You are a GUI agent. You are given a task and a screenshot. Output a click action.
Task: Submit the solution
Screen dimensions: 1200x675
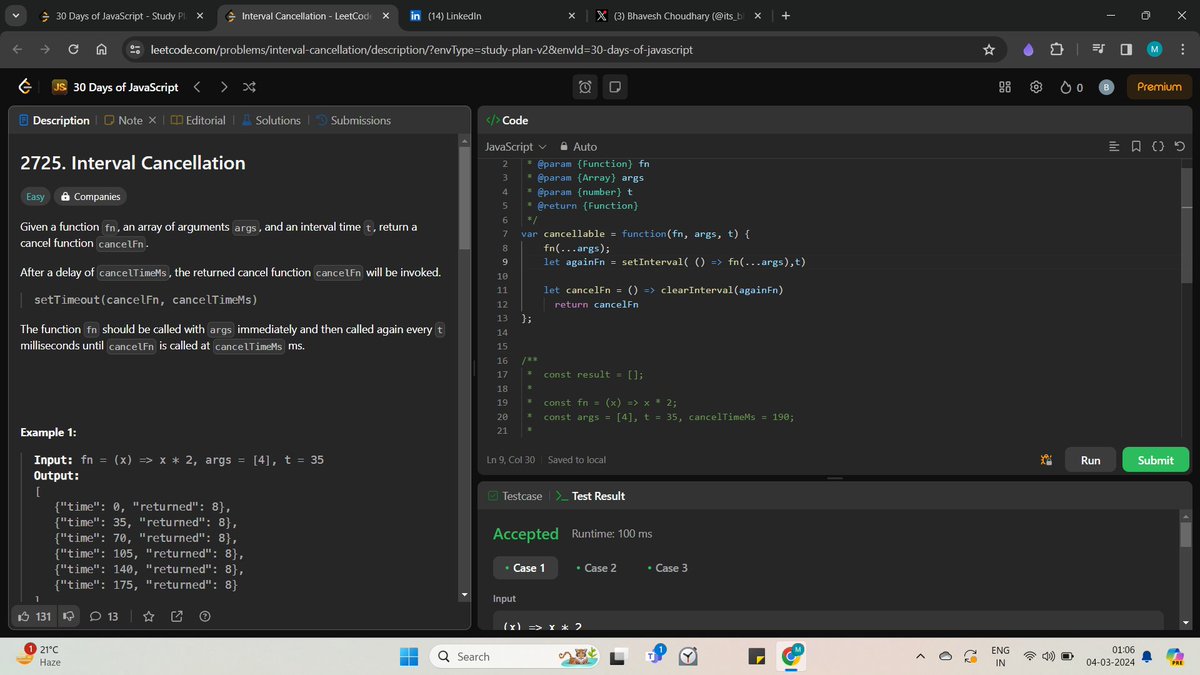(x=1155, y=459)
